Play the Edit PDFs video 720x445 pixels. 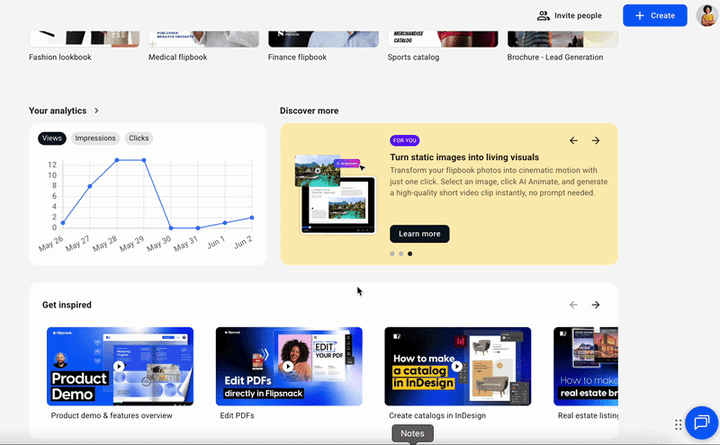click(x=288, y=366)
